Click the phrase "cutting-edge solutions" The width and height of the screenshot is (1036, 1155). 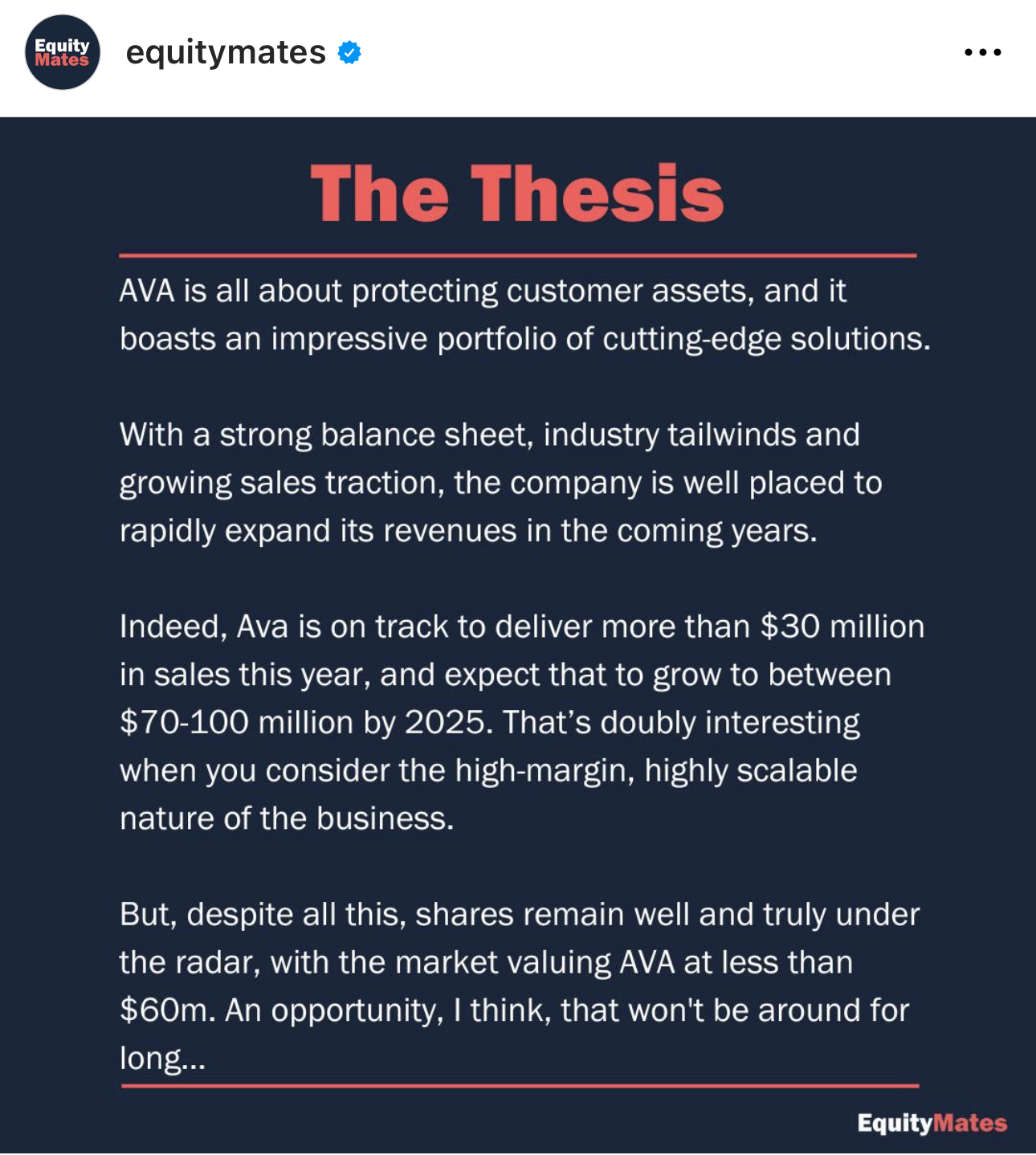[766, 339]
